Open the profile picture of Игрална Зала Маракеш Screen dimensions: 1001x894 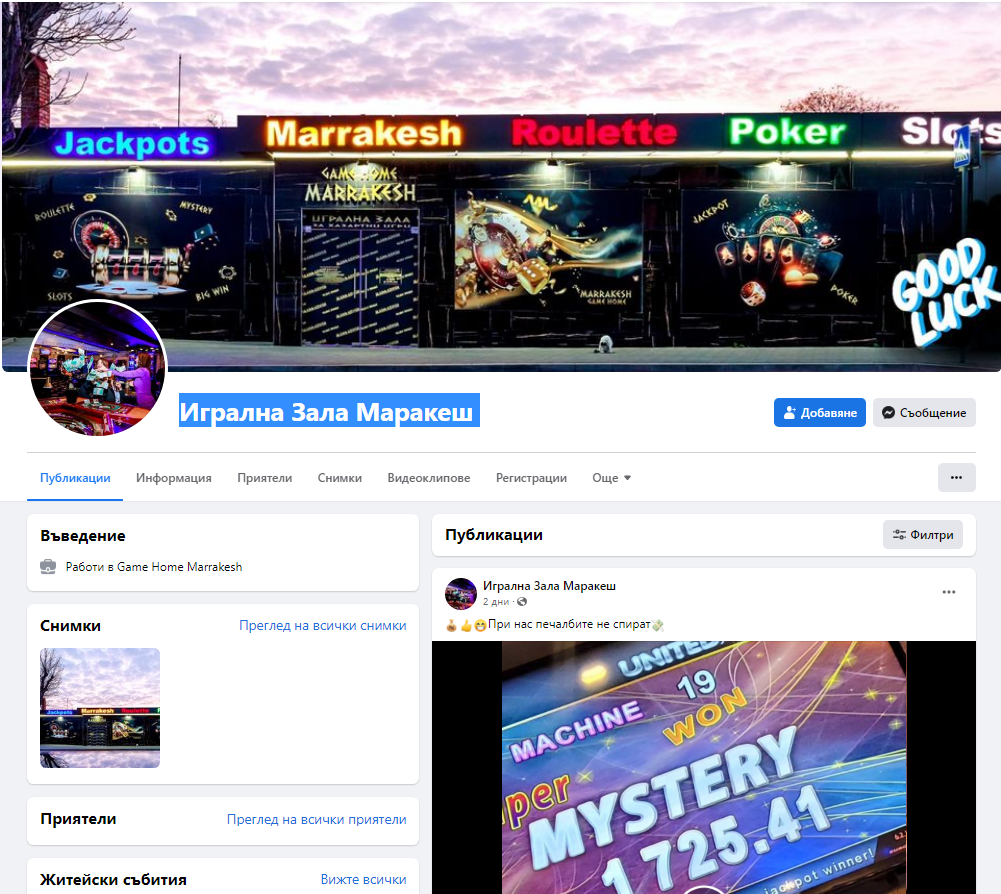click(x=98, y=368)
